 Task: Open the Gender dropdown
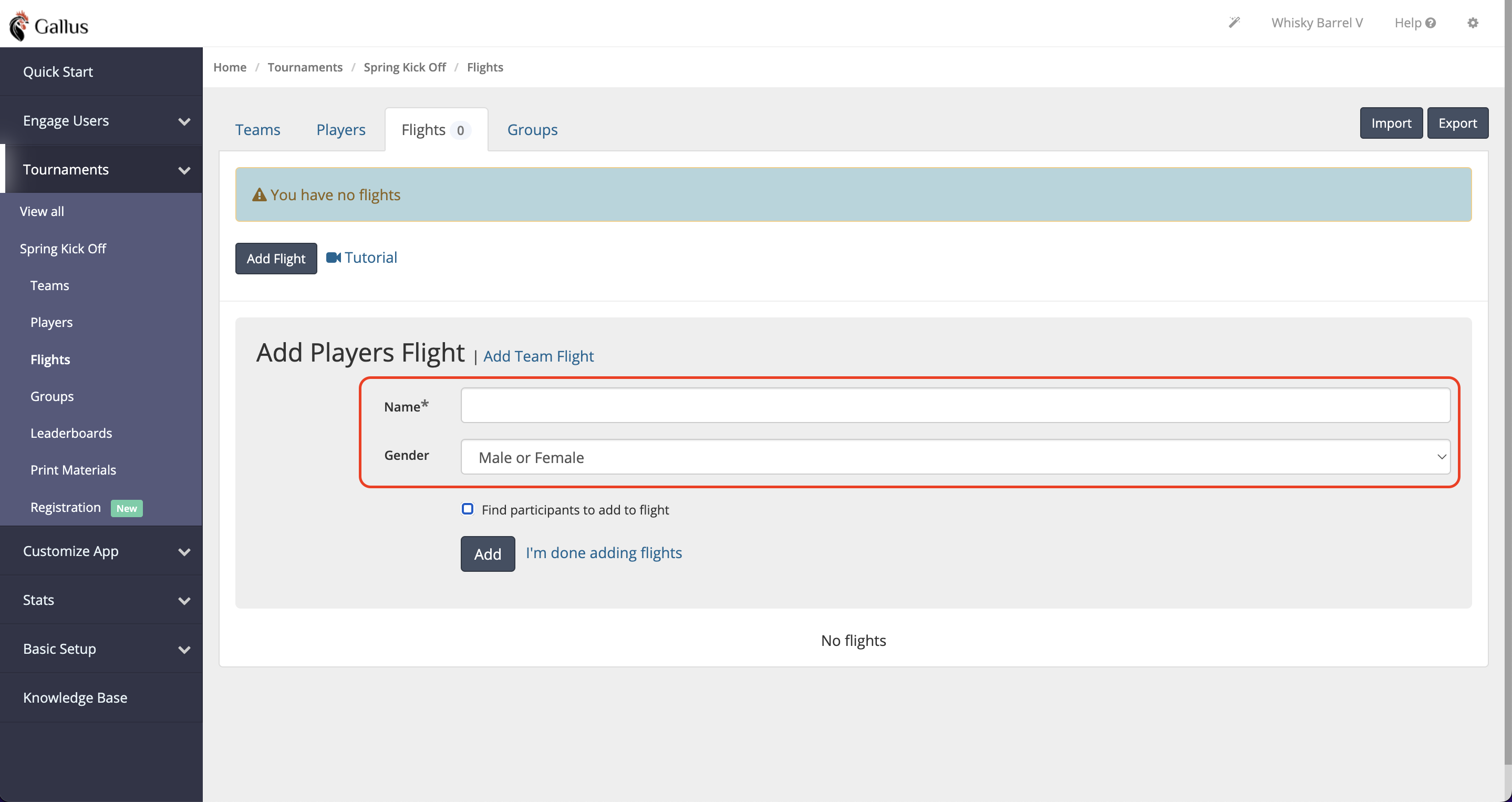(x=955, y=457)
